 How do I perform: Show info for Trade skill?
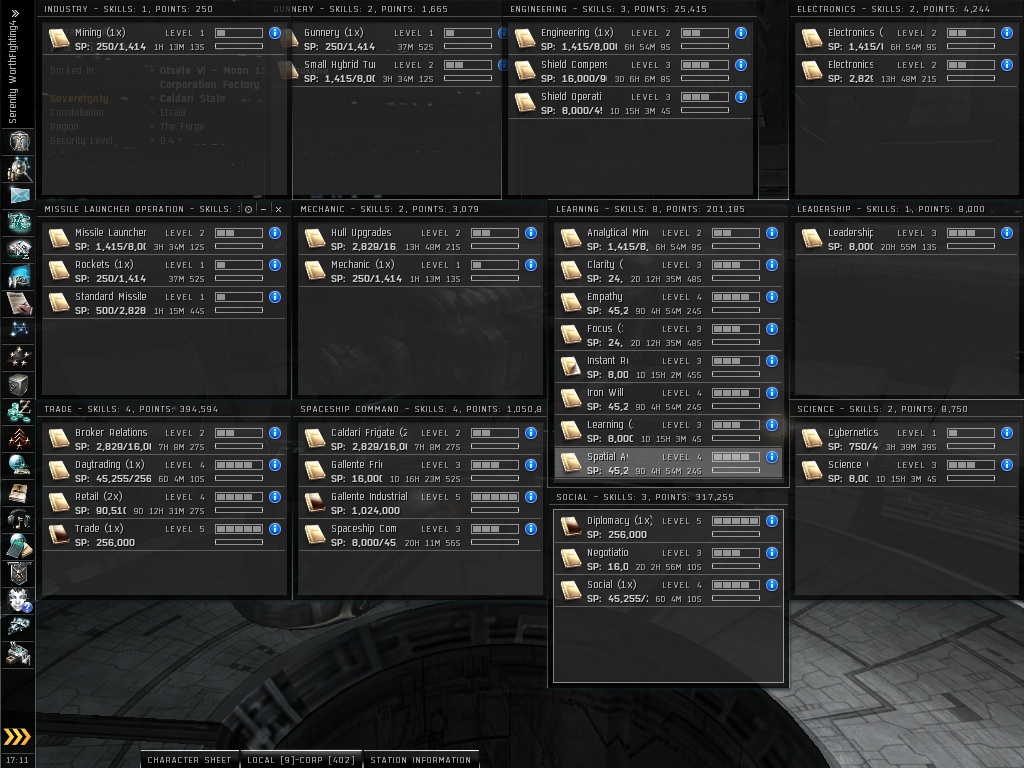pyautogui.click(x=275, y=528)
